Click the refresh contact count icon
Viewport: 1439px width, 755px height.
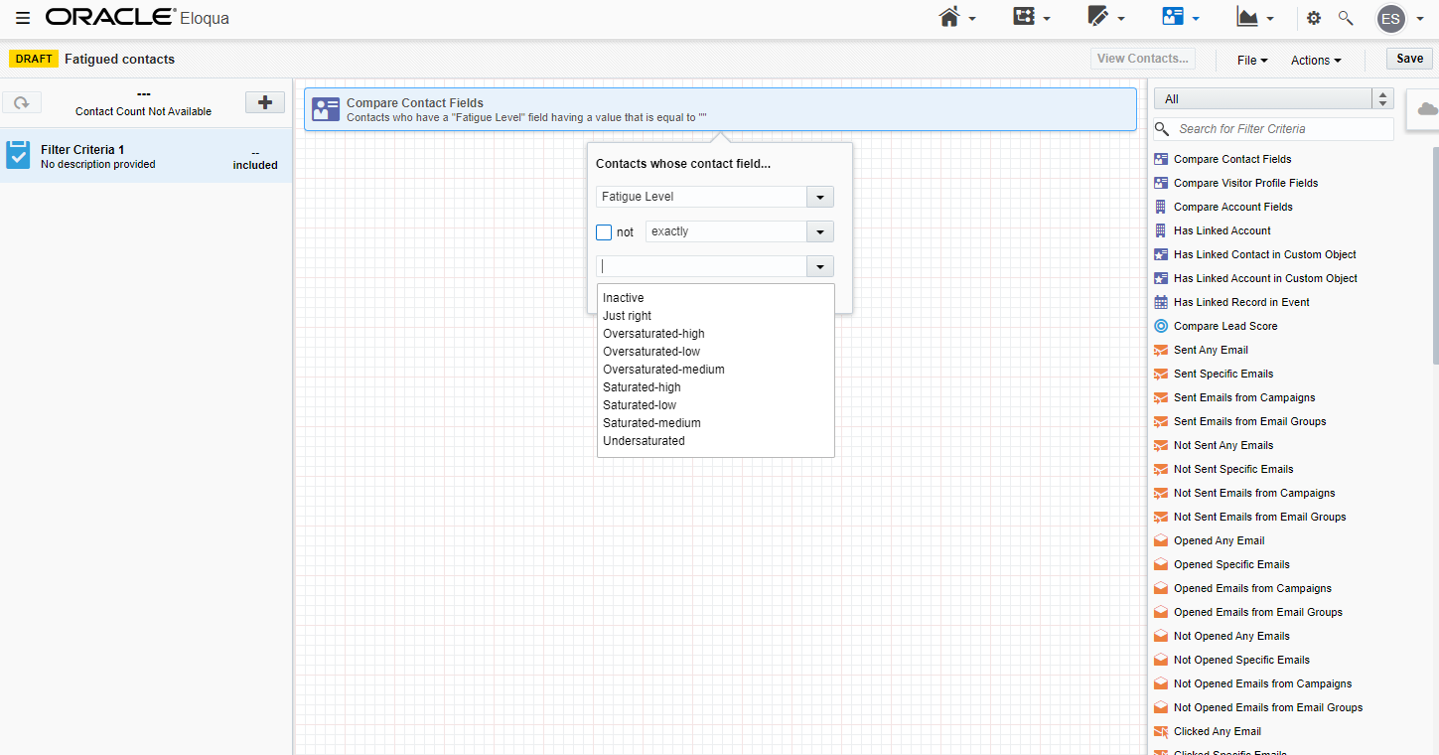coord(22,102)
